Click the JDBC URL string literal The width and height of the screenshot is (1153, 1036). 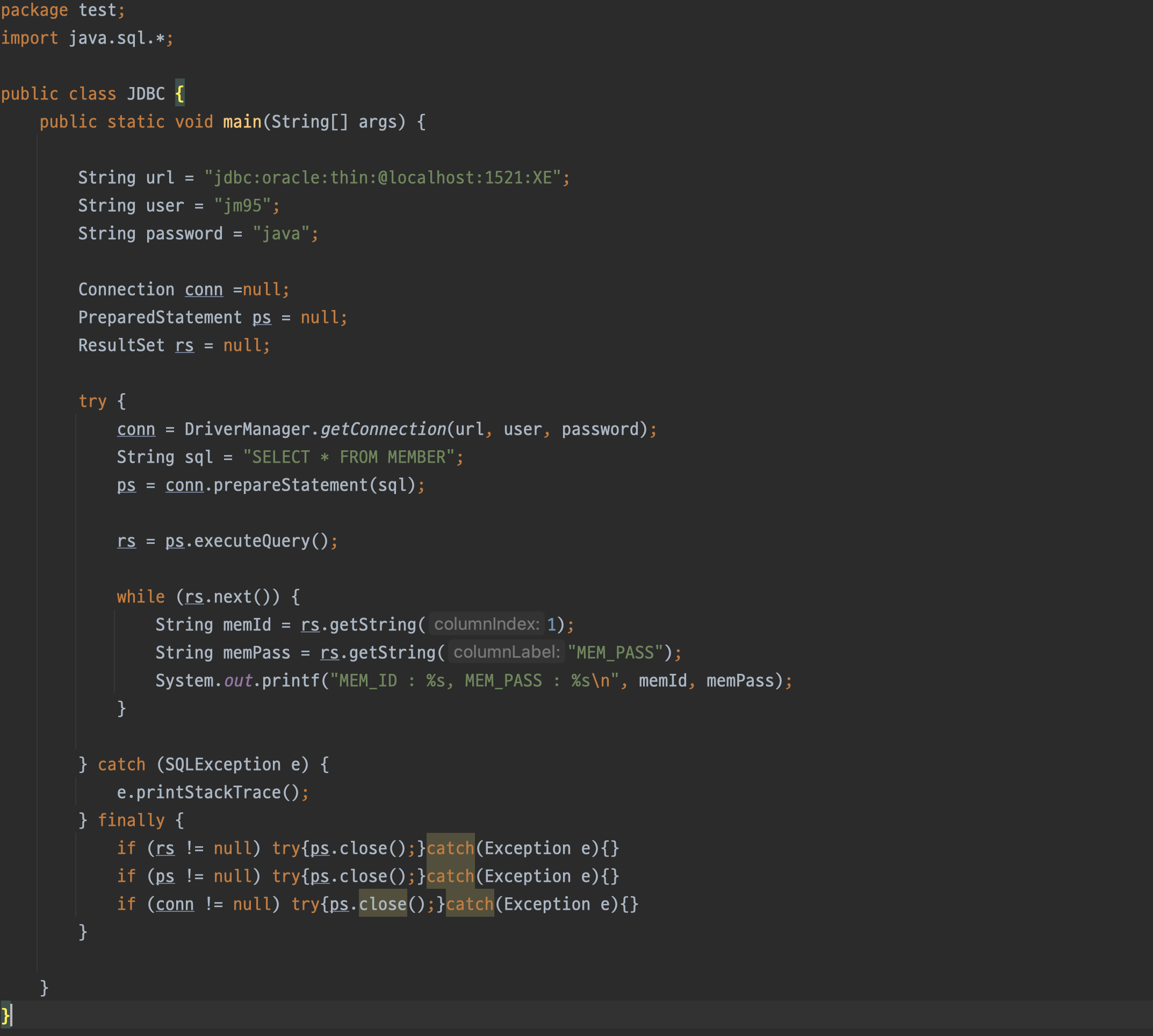tap(383, 178)
